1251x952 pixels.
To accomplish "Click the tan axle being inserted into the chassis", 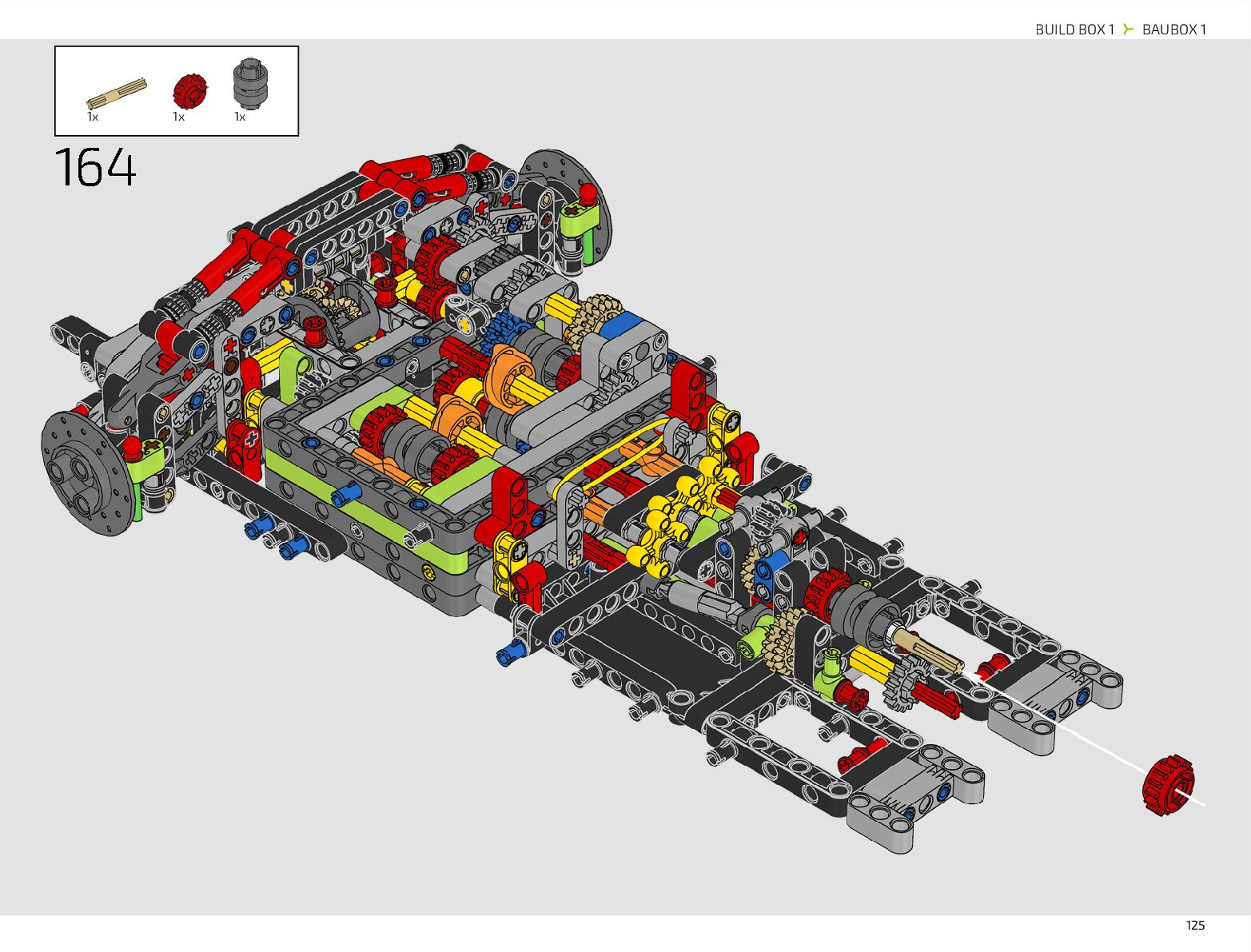I will coord(929,649).
